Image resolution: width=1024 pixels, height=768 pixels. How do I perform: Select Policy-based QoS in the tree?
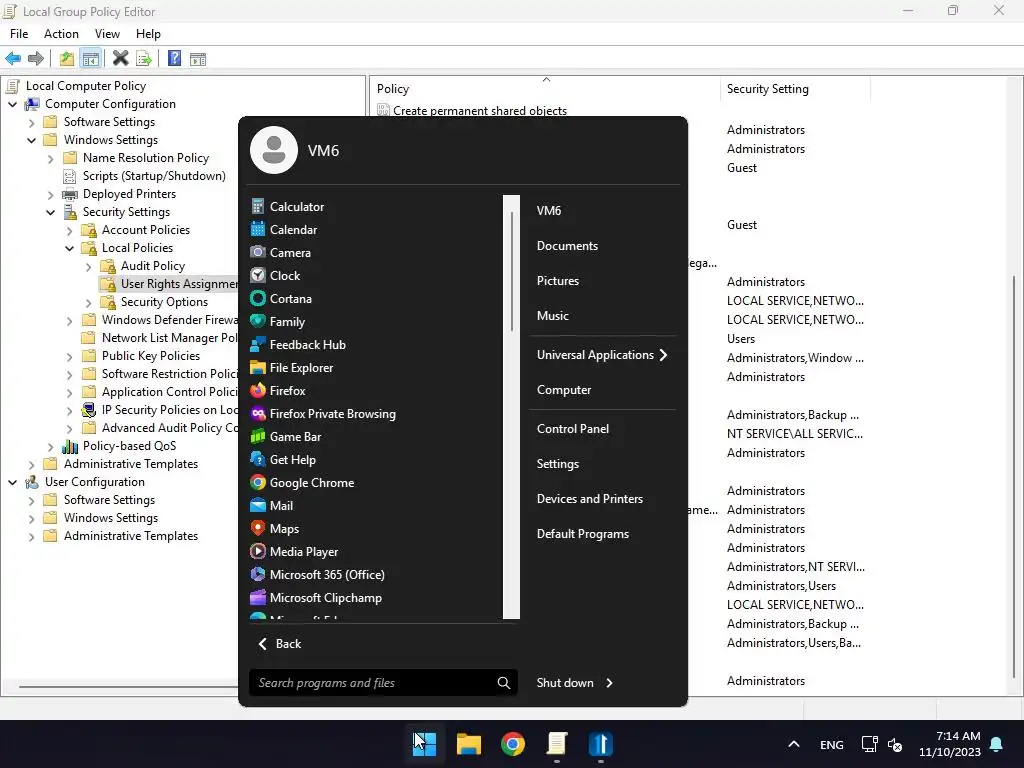click(129, 446)
